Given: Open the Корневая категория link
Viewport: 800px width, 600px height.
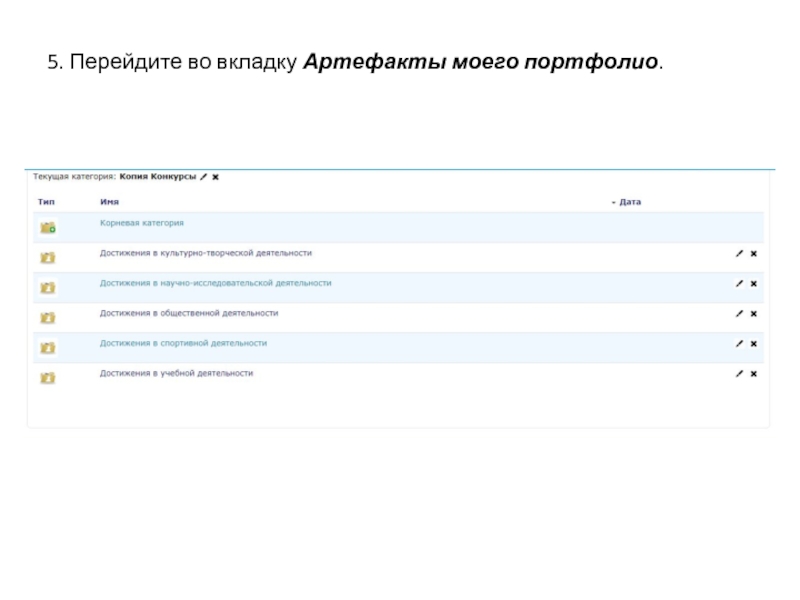Looking at the screenshot, I should point(141,223).
